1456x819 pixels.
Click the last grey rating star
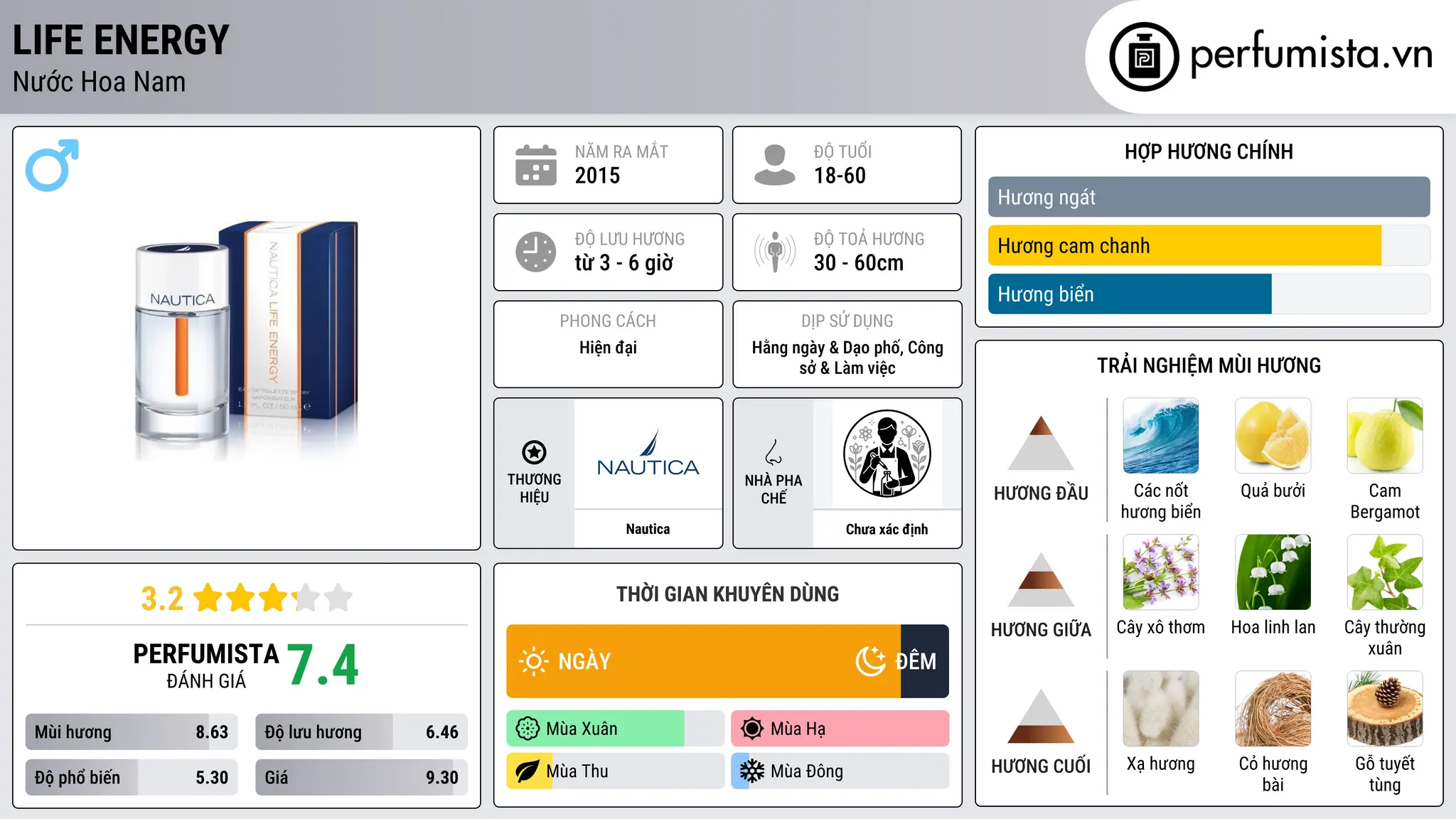tap(338, 598)
